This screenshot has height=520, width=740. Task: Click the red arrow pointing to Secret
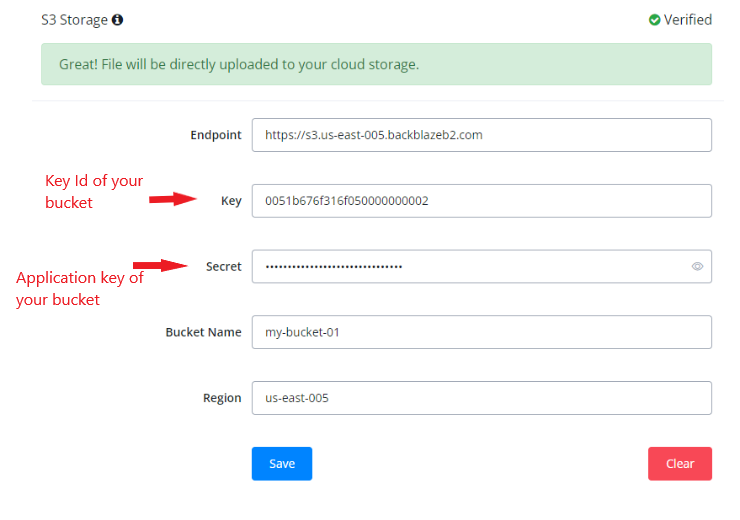point(161,265)
